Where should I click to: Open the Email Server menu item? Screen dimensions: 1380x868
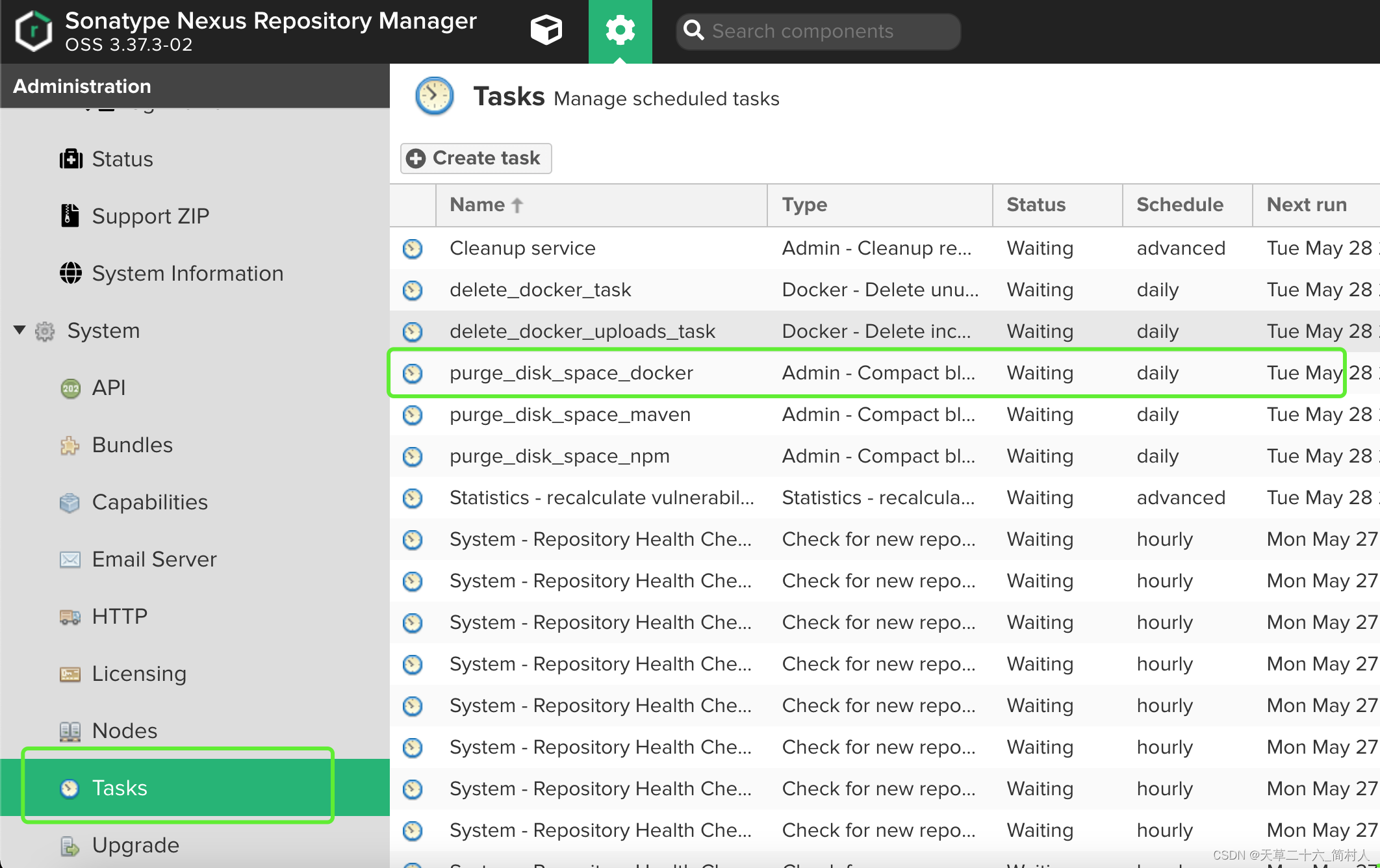[138, 559]
